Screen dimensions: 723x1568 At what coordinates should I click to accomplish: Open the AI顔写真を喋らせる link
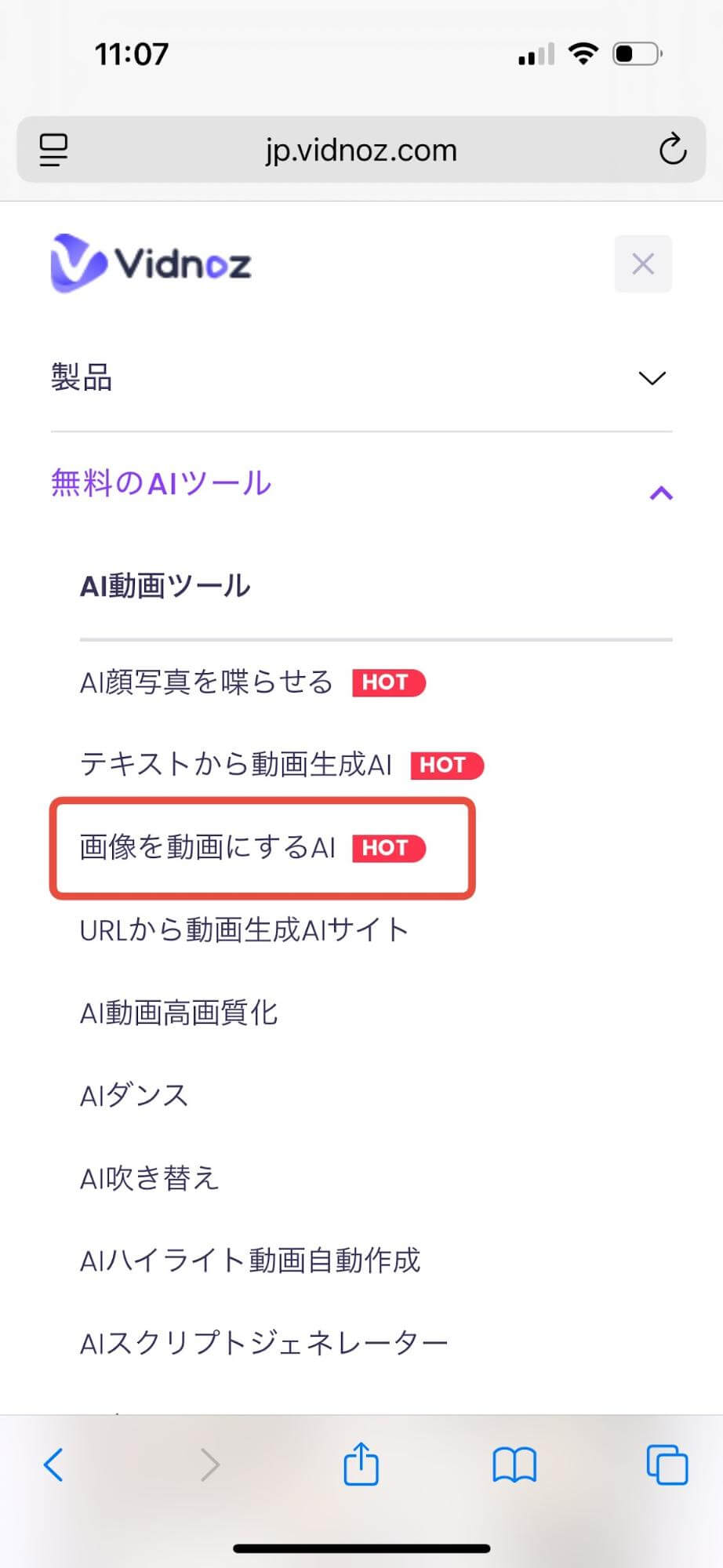click(x=205, y=682)
